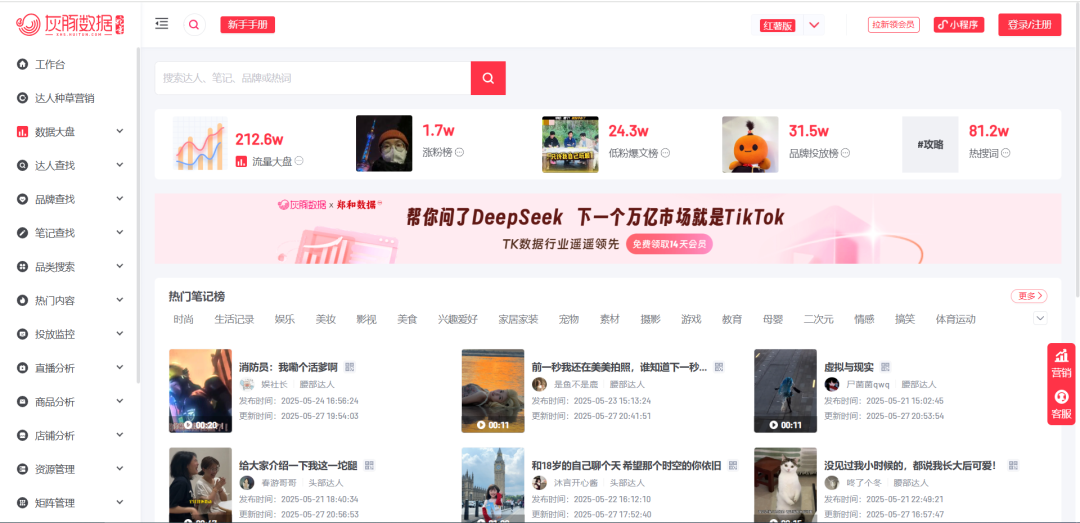The width and height of the screenshot is (1080, 523).
Task: Expand the 热门内容 sidebar chevron
Action: [x=120, y=300]
